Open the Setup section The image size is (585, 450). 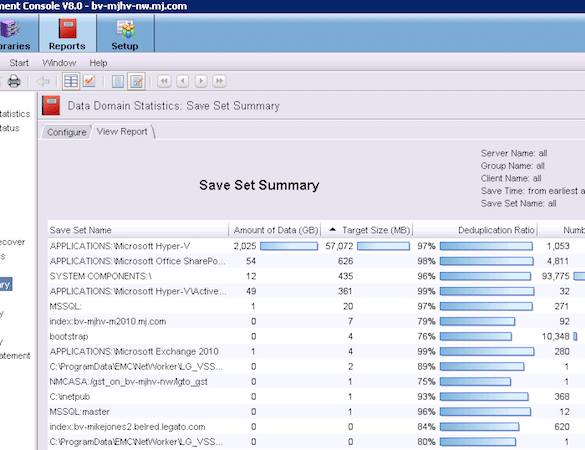tap(125, 34)
